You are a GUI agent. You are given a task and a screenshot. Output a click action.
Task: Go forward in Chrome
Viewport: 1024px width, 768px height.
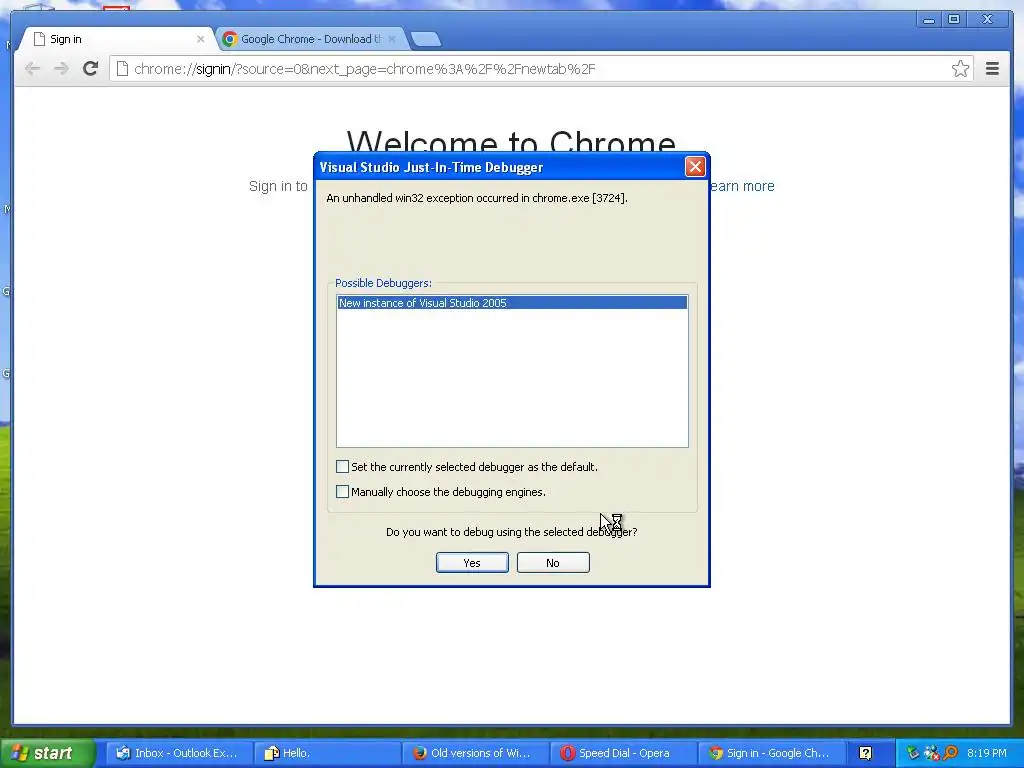point(61,69)
